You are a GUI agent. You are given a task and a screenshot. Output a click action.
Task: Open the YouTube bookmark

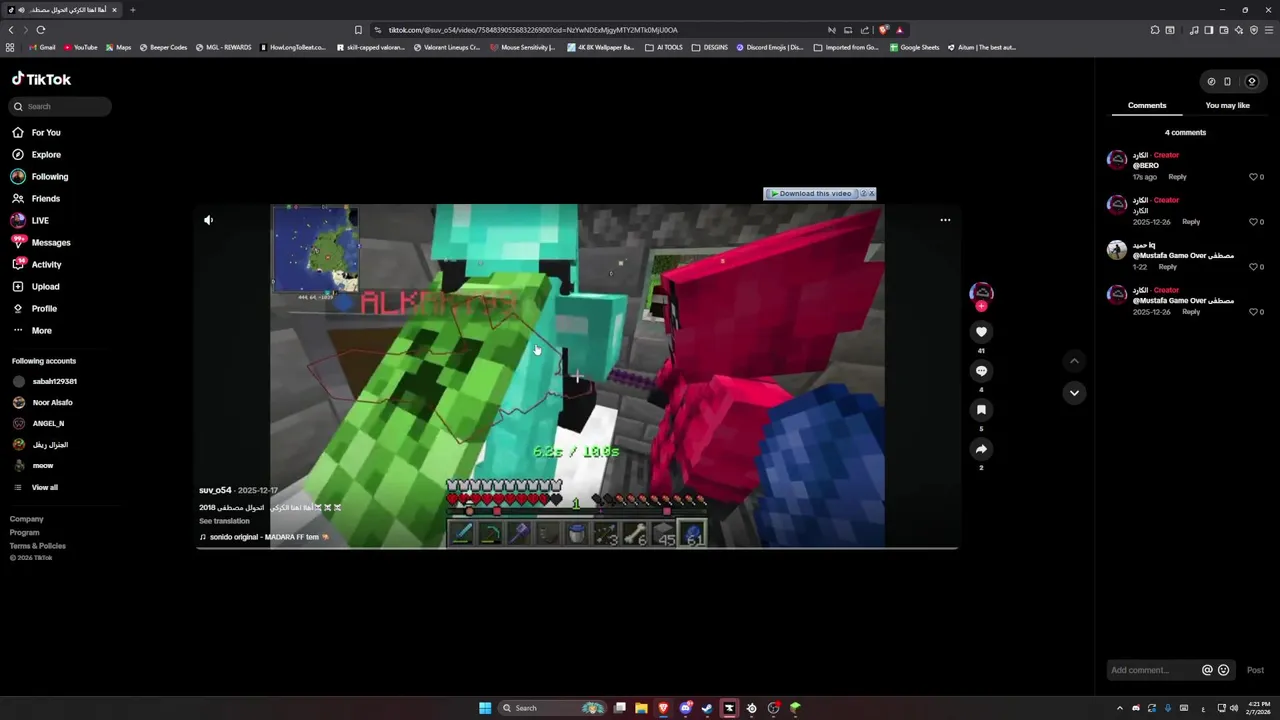(80, 47)
